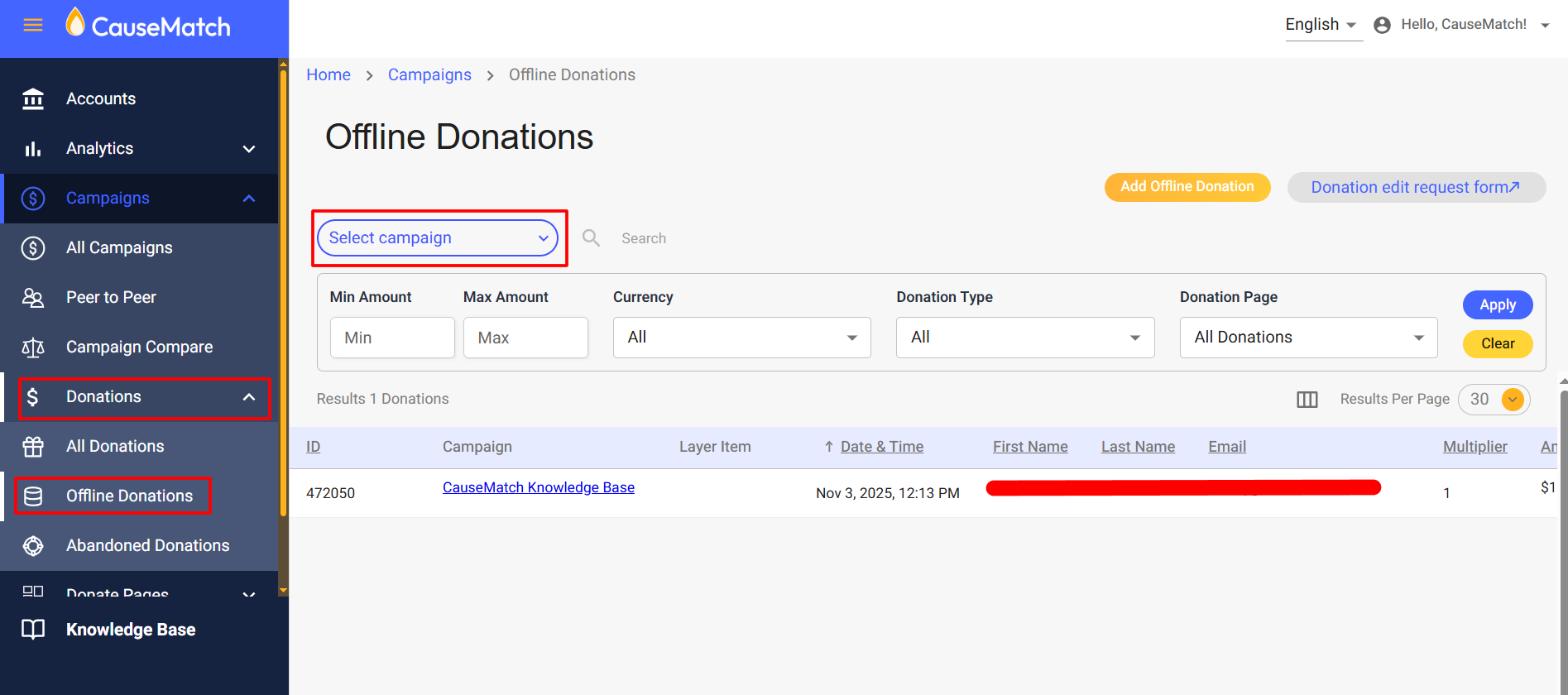
Task: Click the Campaign Compare scales icon
Action: click(33, 347)
